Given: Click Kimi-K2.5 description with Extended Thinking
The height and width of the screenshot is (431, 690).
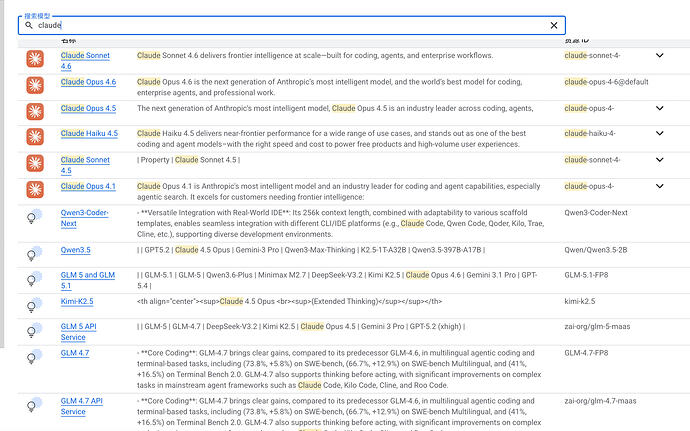Looking at the screenshot, I should (289, 302).
